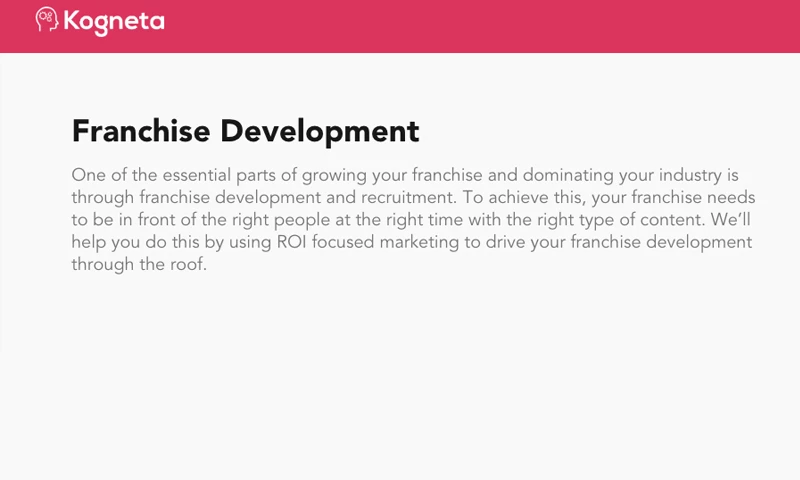The image size is (800, 480).
Task: Click the word Development in the heading
Action: [319, 131]
